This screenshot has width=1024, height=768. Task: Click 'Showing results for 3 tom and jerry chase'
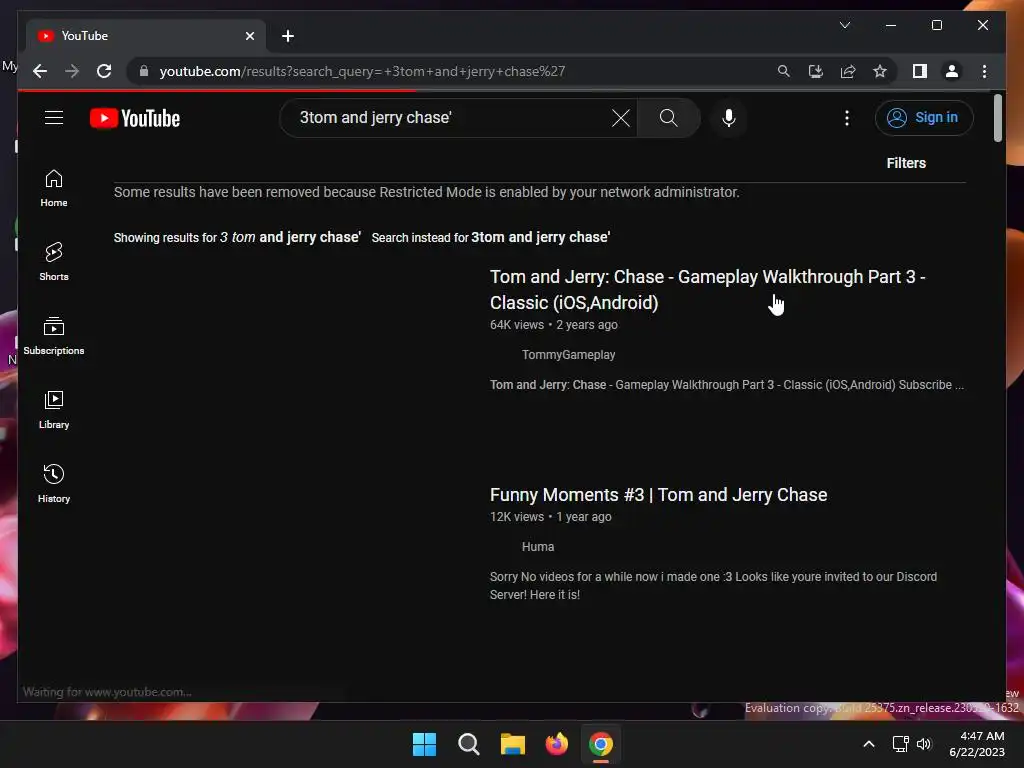tap(237, 238)
